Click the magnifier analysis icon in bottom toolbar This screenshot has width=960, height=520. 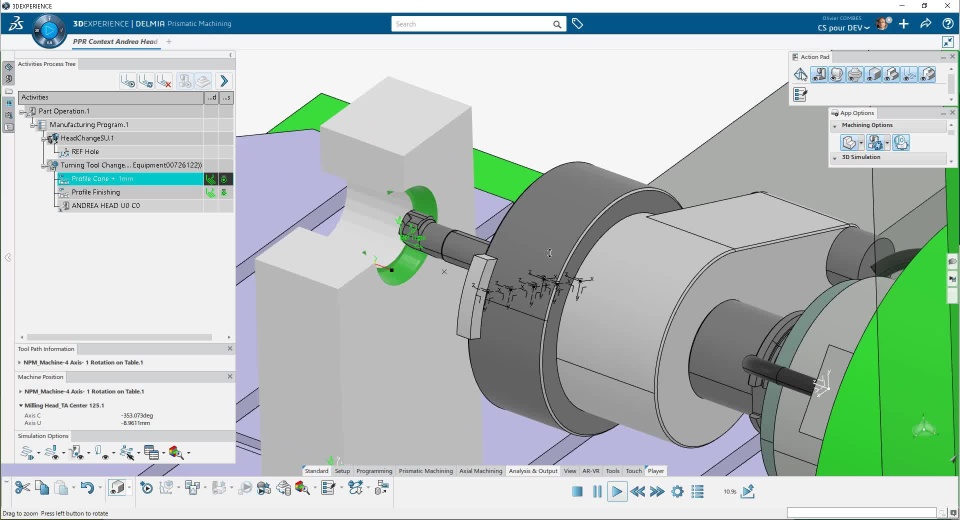302,488
